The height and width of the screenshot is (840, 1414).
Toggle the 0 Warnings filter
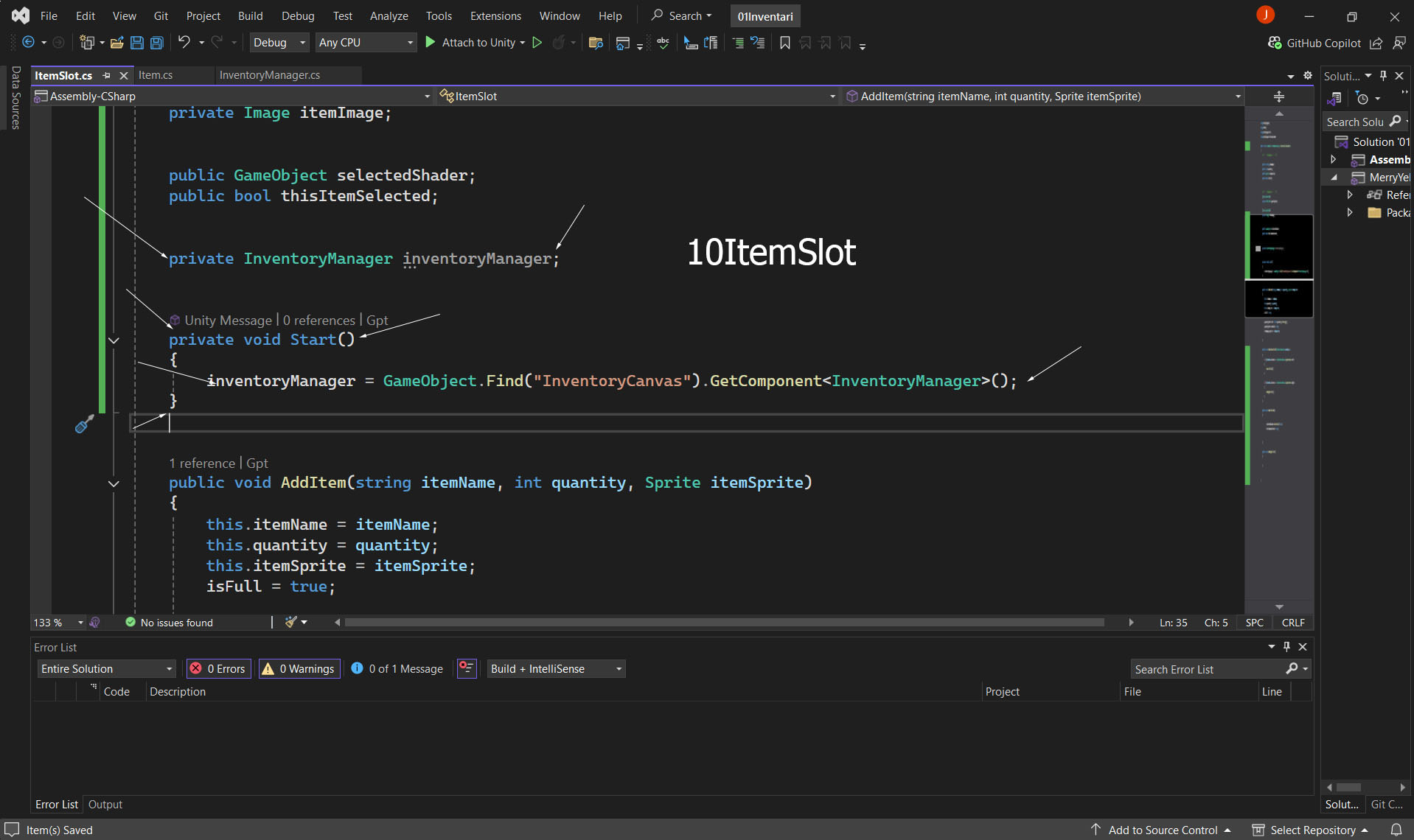point(299,669)
